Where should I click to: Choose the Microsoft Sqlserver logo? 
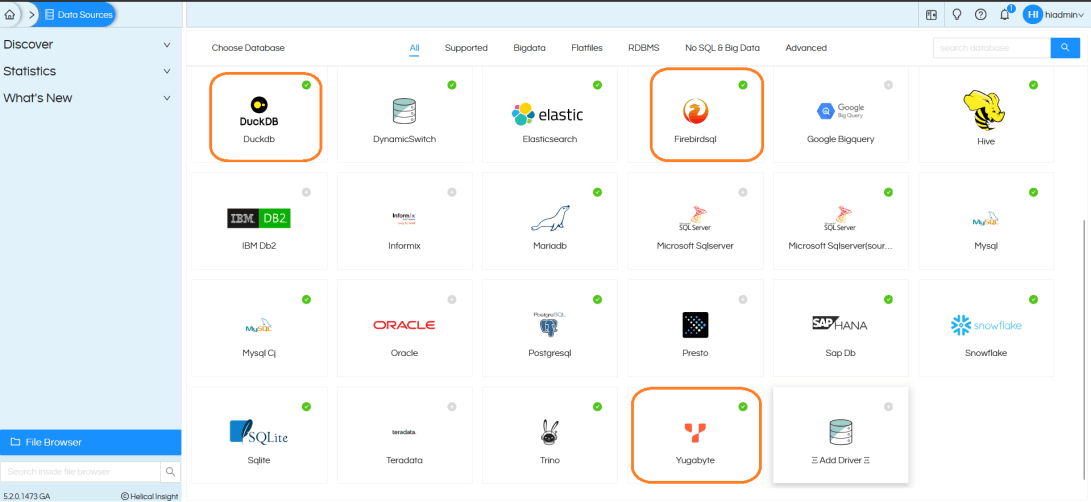tap(695, 219)
